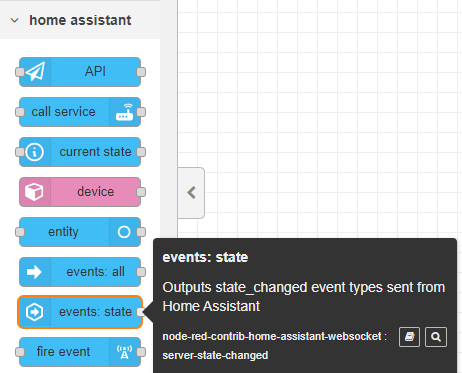Click the API node's output port
462x373 pixels.
point(141,72)
